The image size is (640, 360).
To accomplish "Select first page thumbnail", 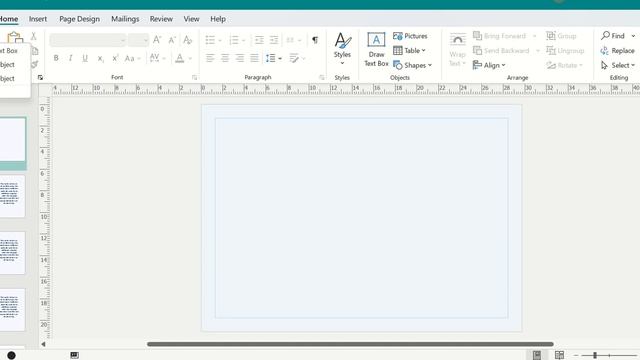I will [13, 143].
